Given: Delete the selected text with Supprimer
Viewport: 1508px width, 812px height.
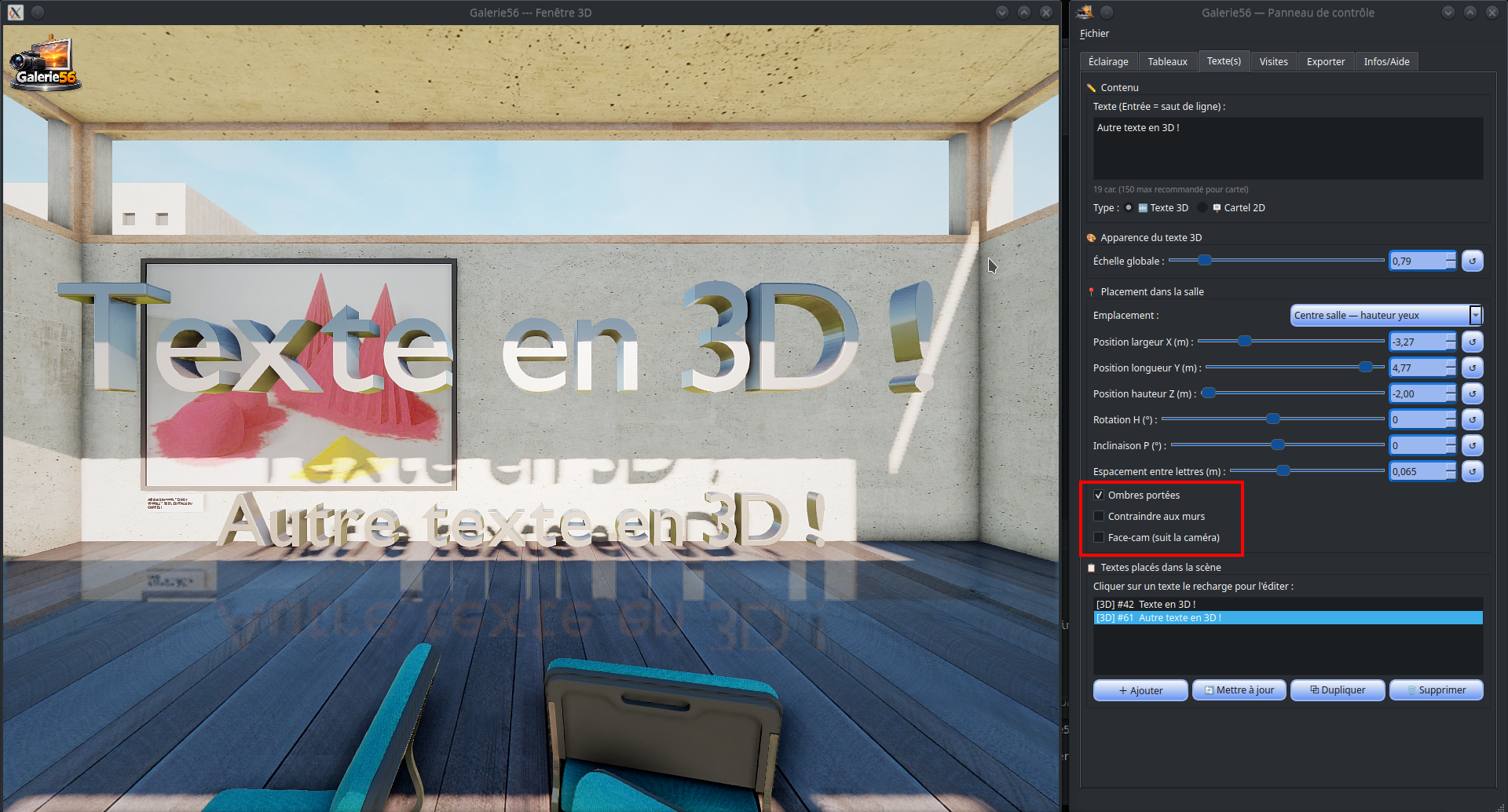Looking at the screenshot, I should point(1436,690).
